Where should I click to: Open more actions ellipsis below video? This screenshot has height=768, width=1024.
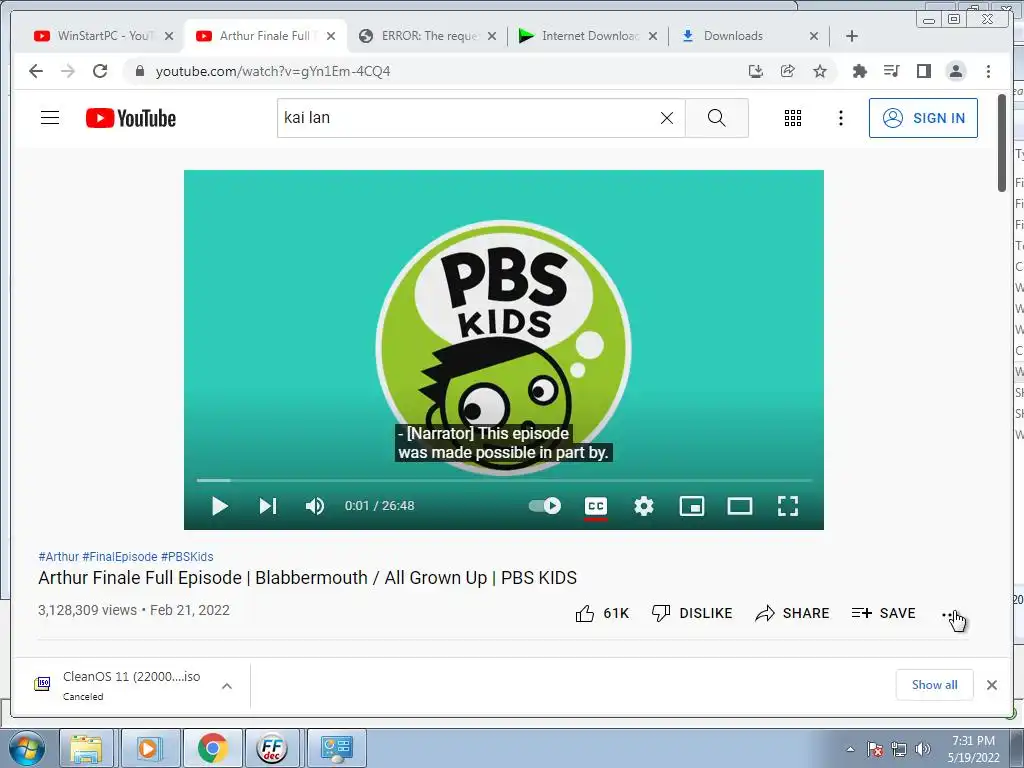pos(952,615)
